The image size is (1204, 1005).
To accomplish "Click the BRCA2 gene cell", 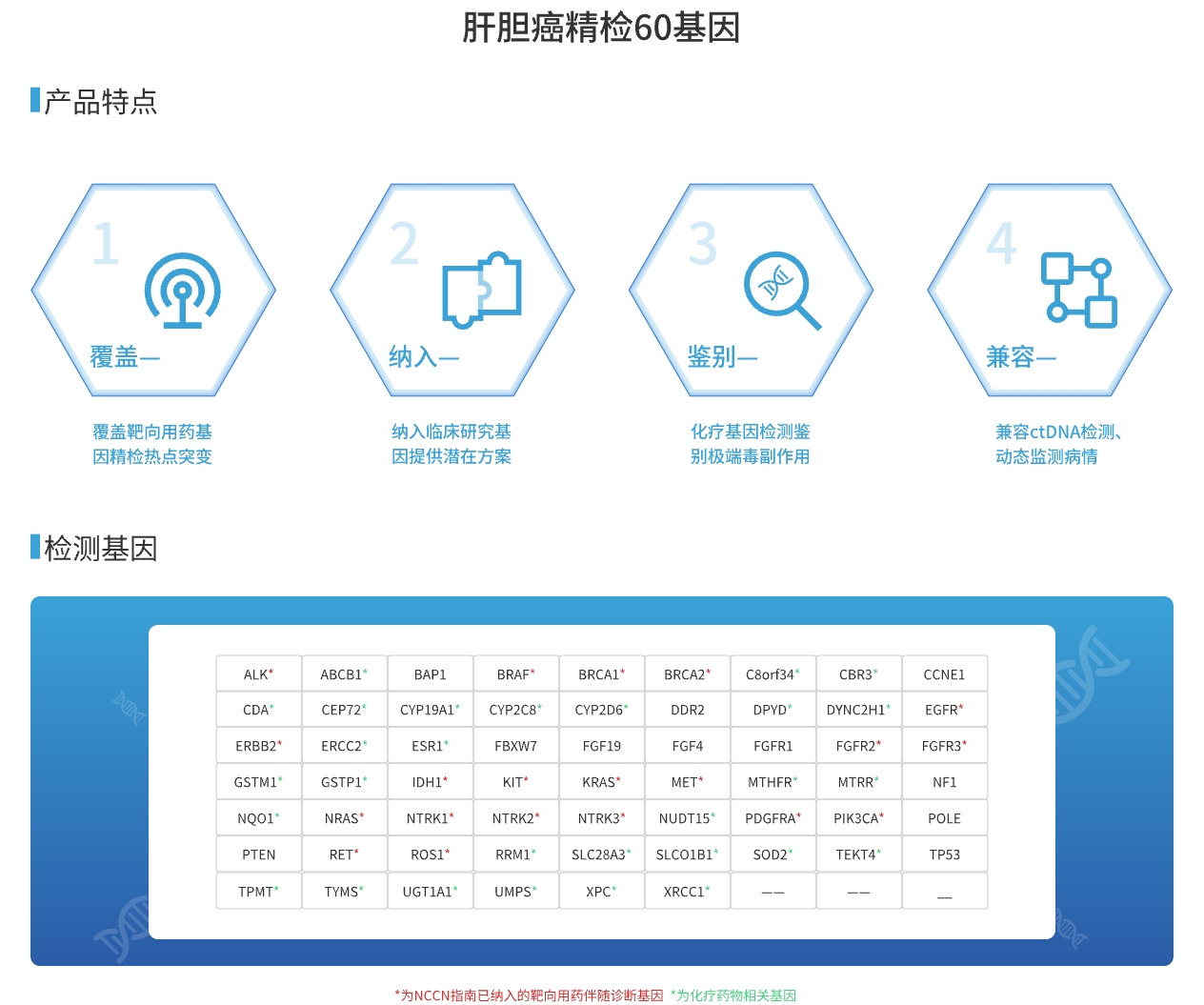I will (687, 674).
